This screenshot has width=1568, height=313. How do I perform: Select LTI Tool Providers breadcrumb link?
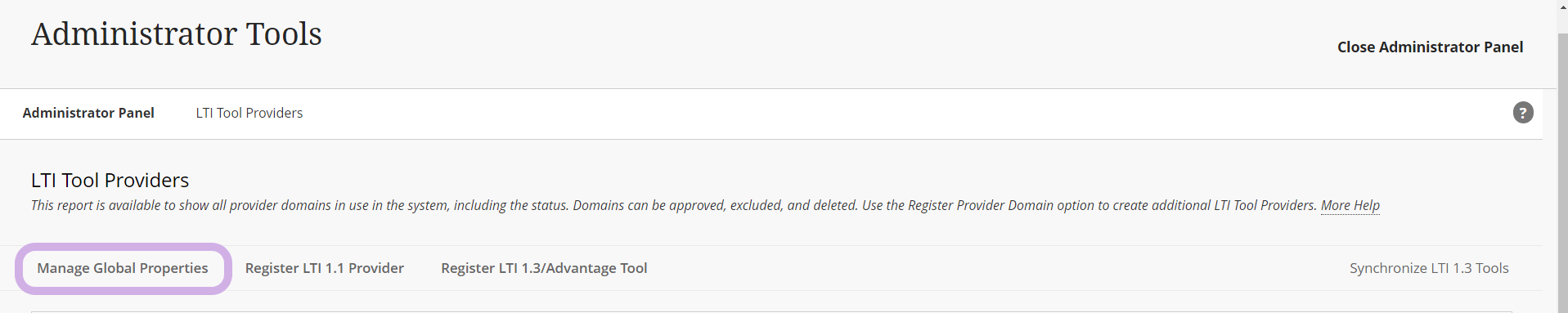[249, 113]
